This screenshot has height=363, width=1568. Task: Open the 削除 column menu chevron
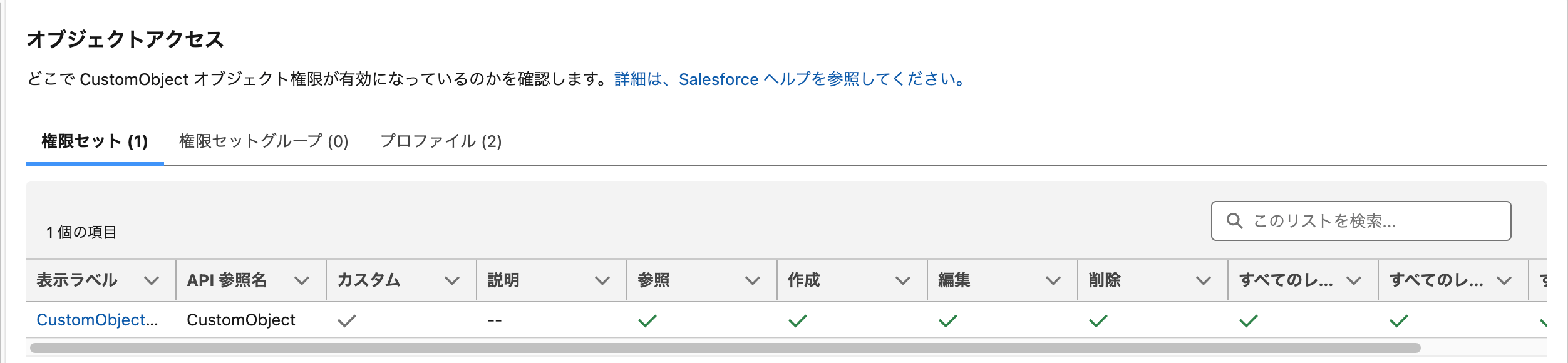point(1203,281)
